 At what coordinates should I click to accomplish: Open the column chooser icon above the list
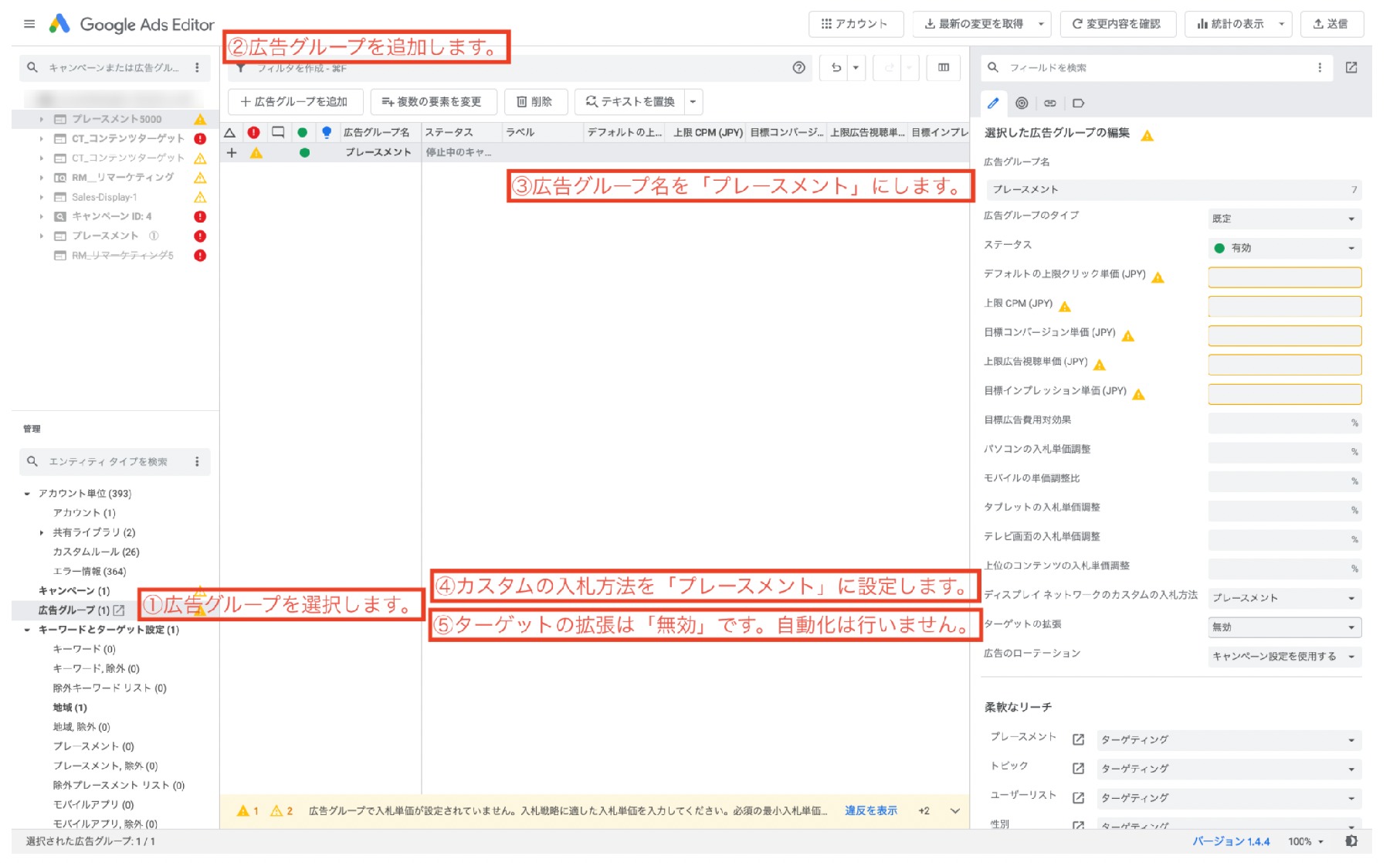coord(943,68)
